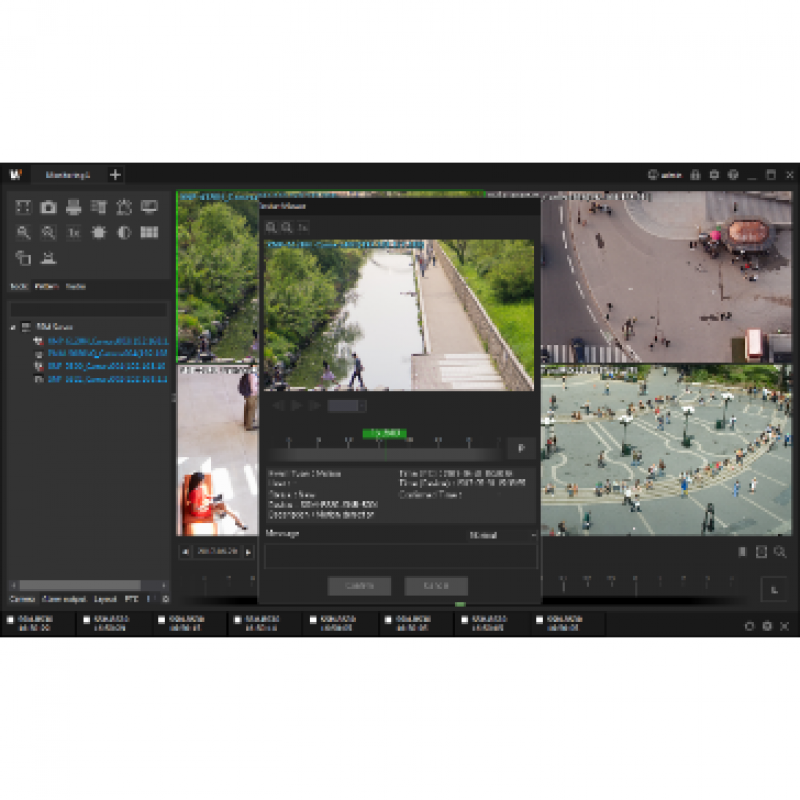Click the Confirm button in event viewer
The height and width of the screenshot is (800, 800).
click(x=359, y=586)
